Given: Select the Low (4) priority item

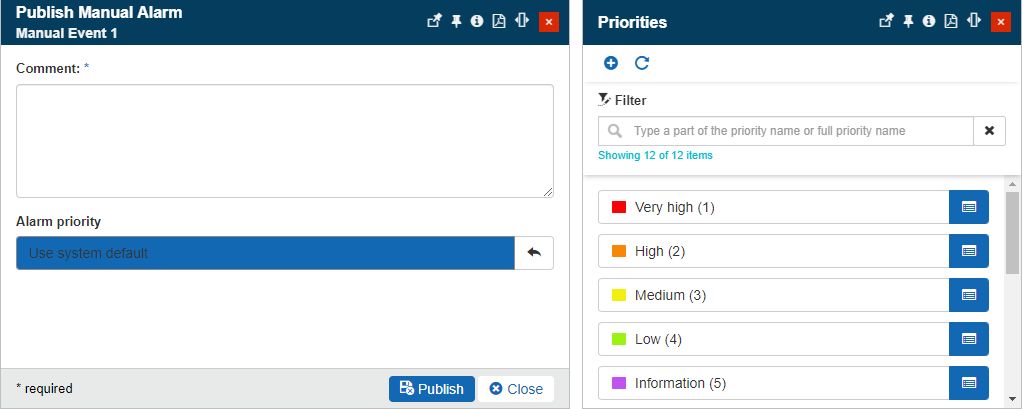Looking at the screenshot, I should (772, 339).
